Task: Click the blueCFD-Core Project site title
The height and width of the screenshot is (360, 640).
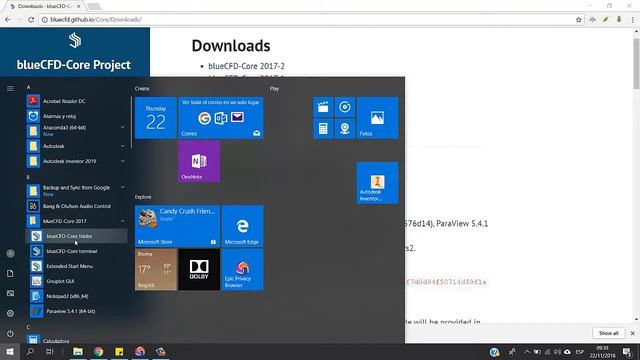Action: click(73, 64)
